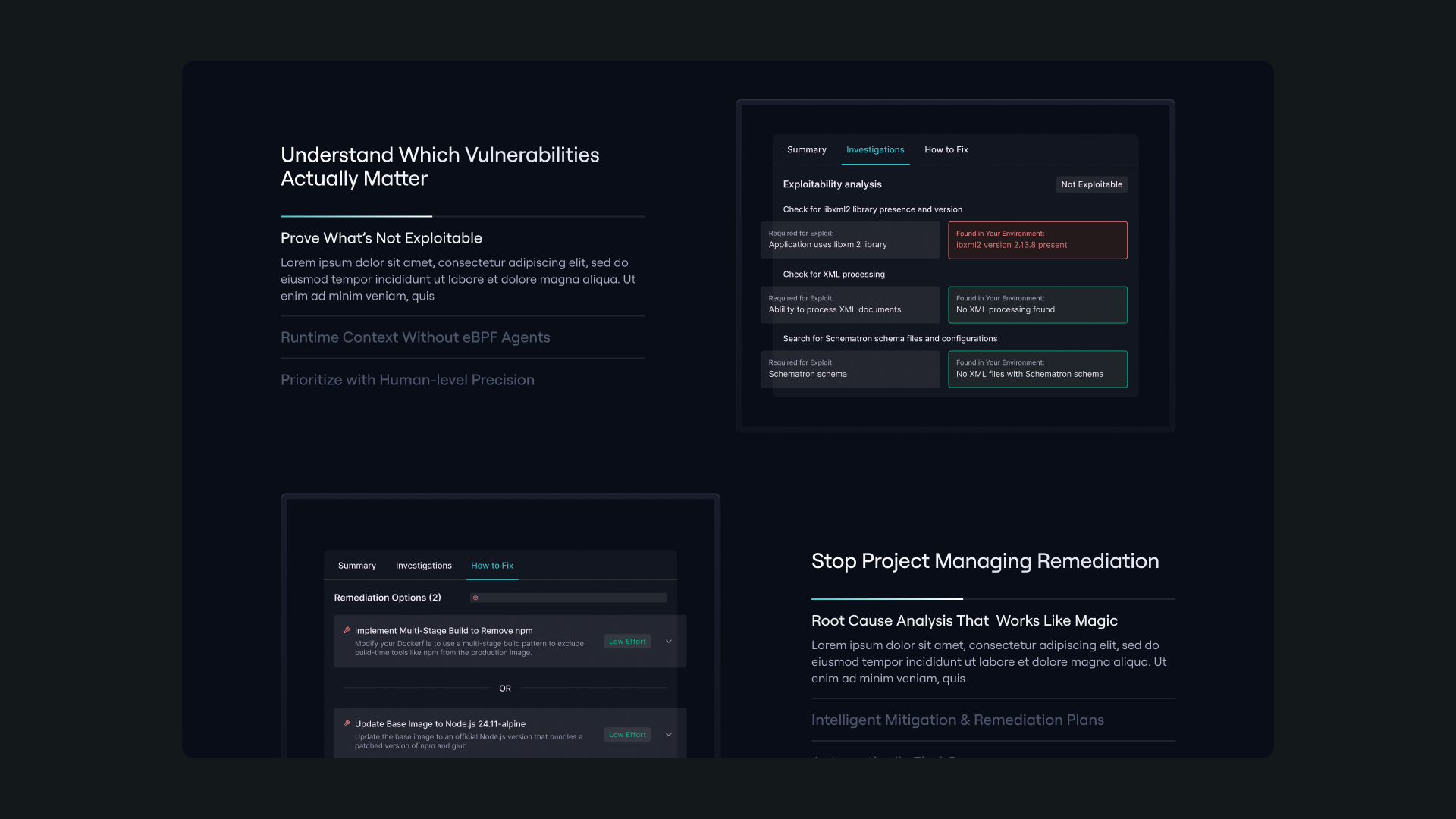This screenshot has height=819, width=1456.
Task: Click the Schematron schema requirement box
Action: pos(850,369)
